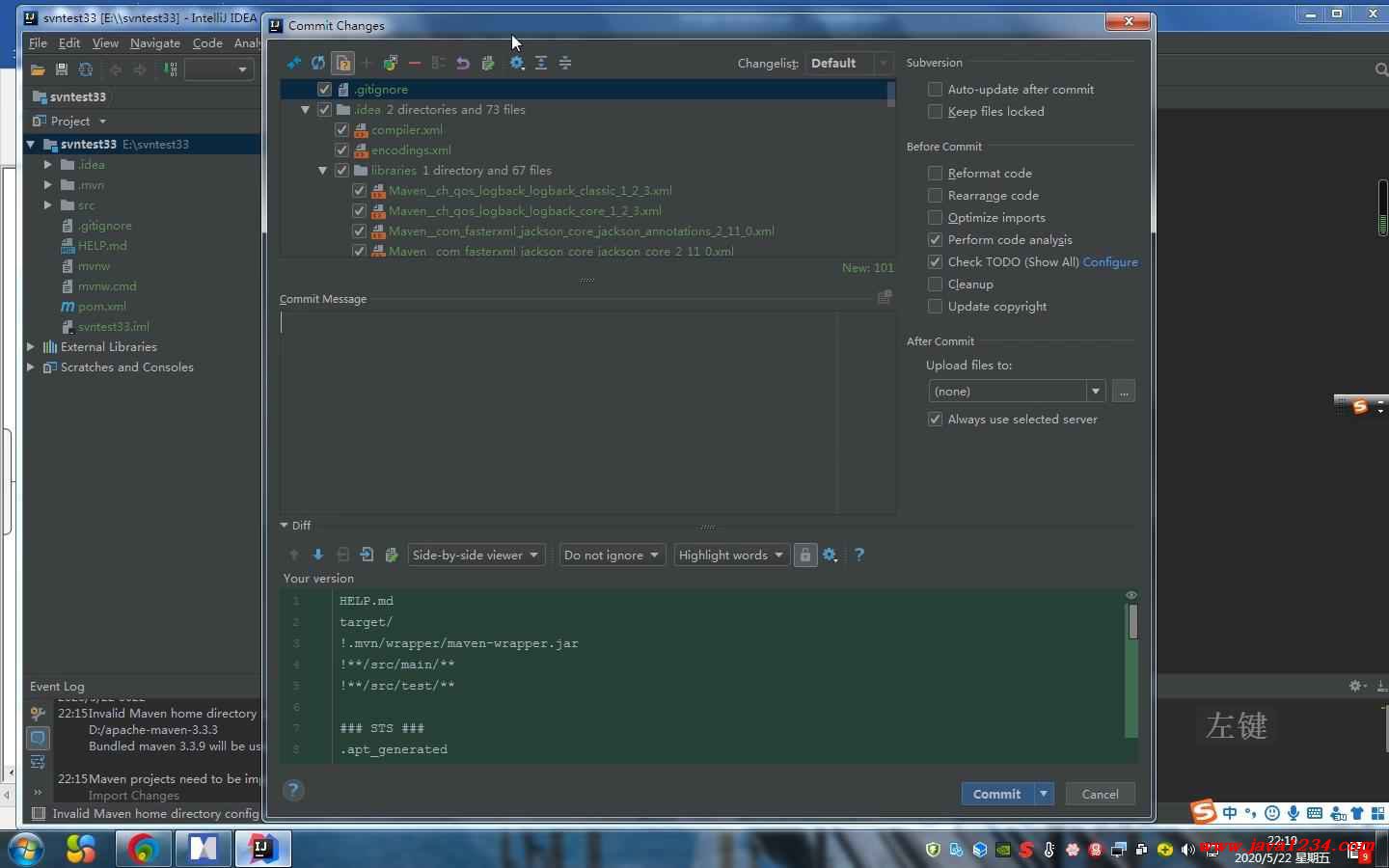Open the Do not ignore dropdown
Screen dimensions: 1389x868
pyautogui.click(x=613, y=555)
